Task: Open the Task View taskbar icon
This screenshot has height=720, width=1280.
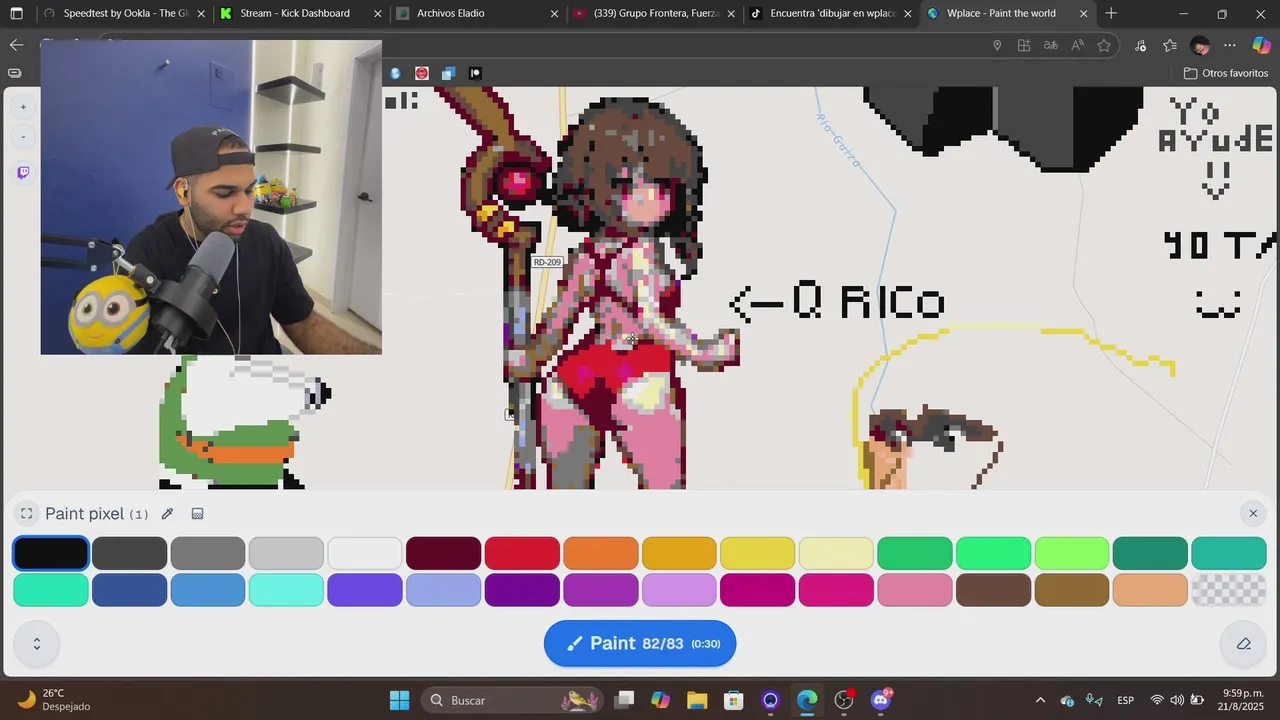Action: click(624, 700)
